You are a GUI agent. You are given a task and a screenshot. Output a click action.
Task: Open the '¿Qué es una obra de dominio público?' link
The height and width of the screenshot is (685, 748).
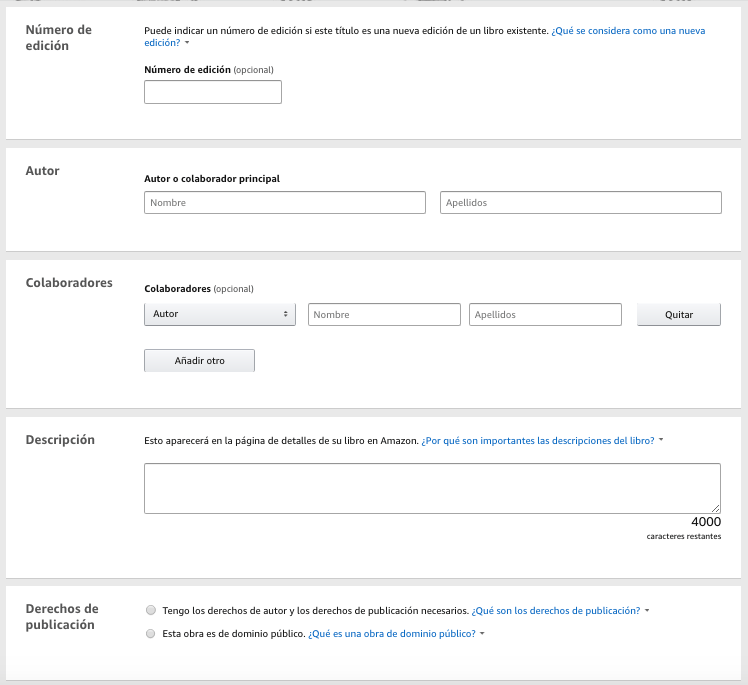click(x=392, y=633)
